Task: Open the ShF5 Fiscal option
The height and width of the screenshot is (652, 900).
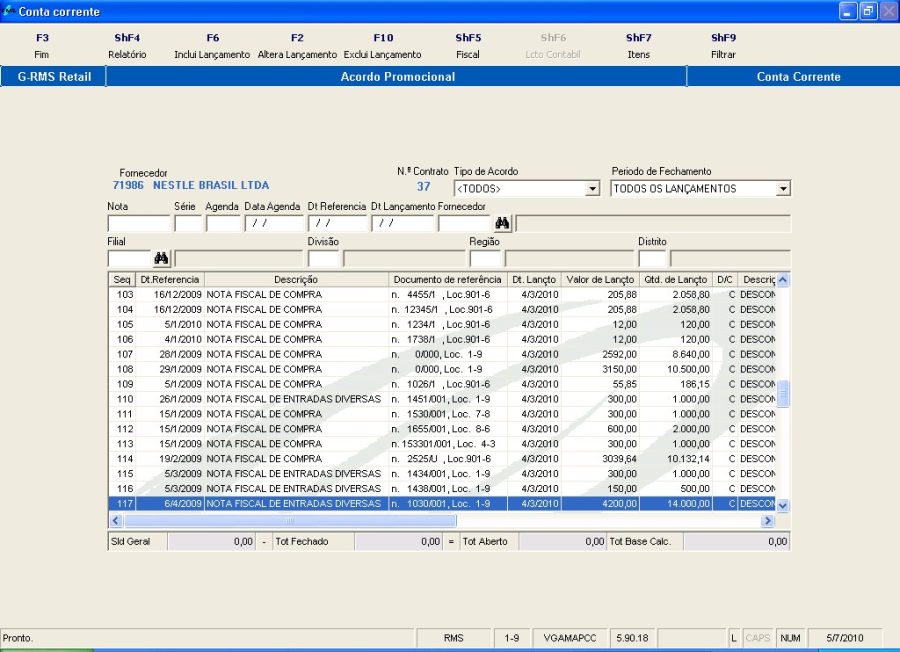Action: (468, 46)
